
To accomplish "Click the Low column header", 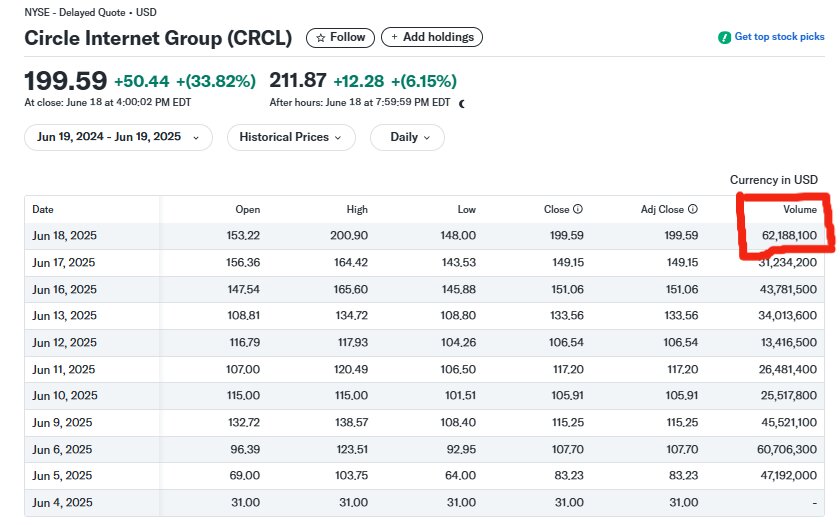I will coord(467,209).
